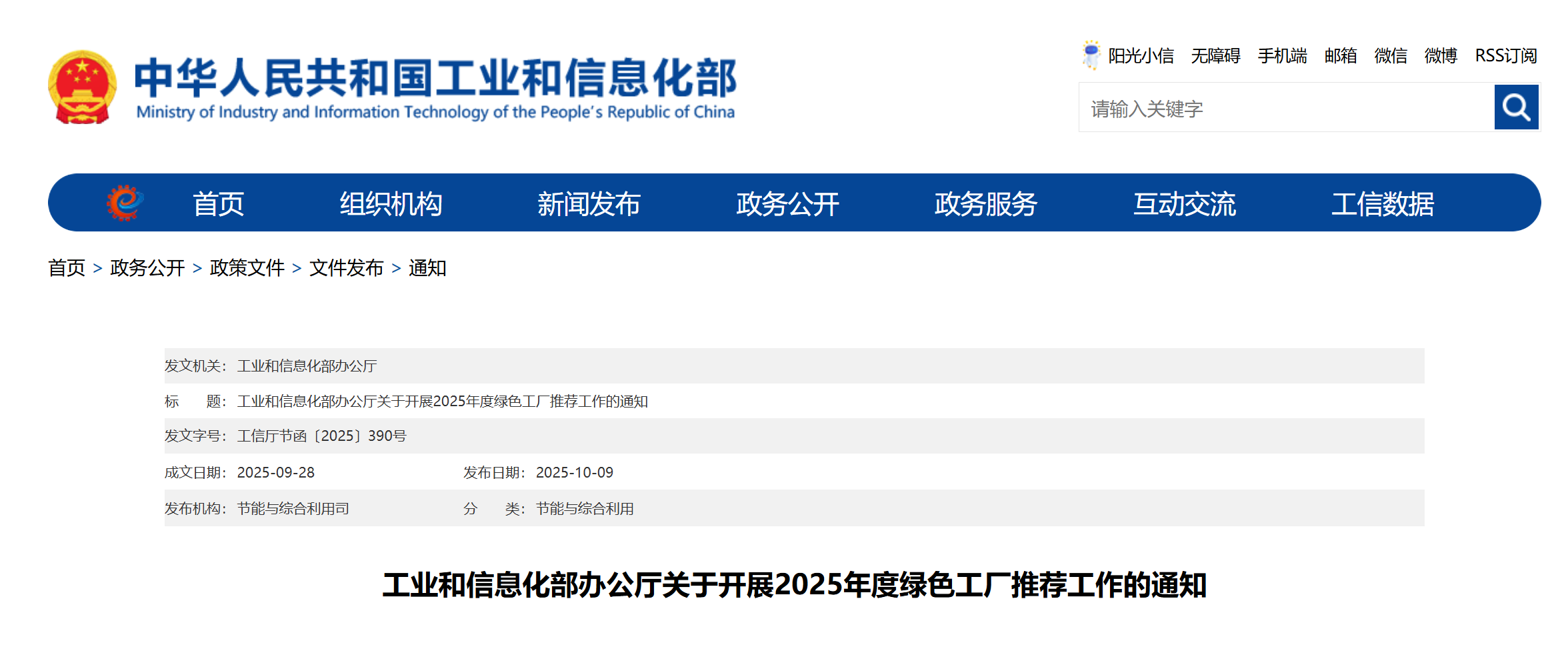
Task: Click the 无障碍 accessibility link
Action: point(1215,56)
